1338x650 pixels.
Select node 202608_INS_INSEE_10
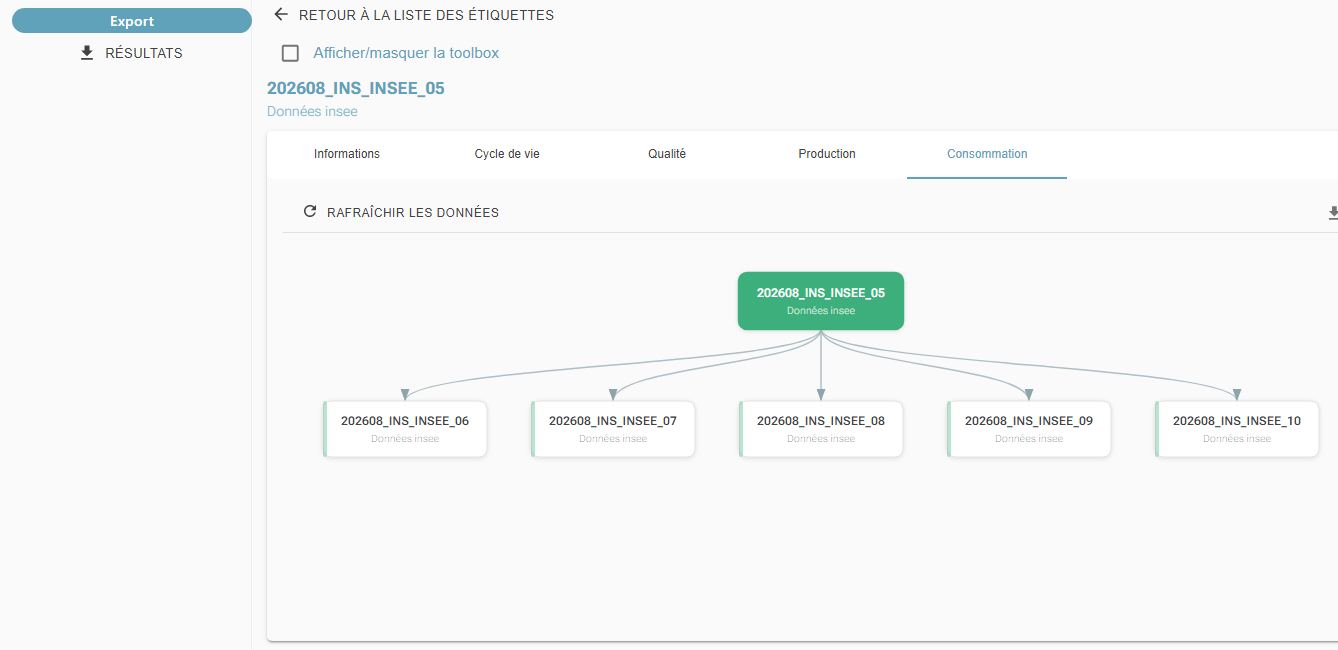(x=1237, y=429)
